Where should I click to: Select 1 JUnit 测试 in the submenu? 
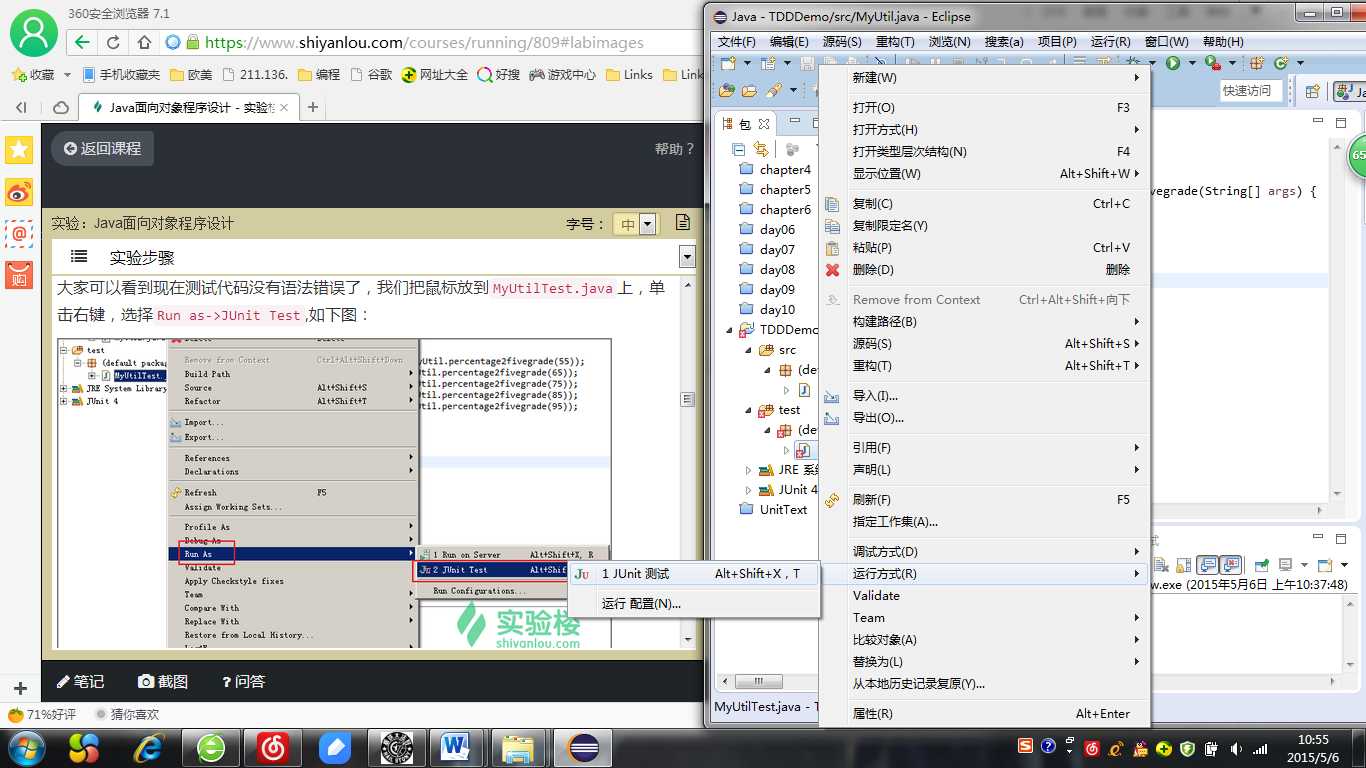tap(694, 574)
